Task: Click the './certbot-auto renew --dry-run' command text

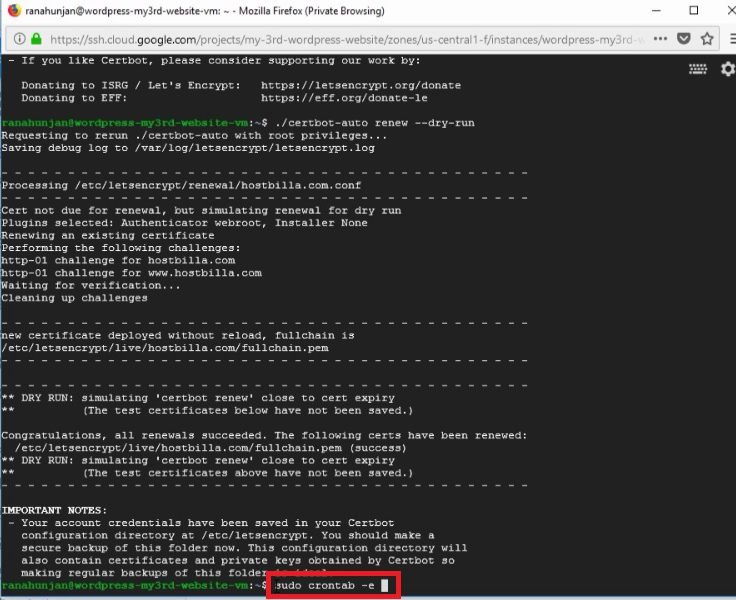Action: [x=375, y=123]
